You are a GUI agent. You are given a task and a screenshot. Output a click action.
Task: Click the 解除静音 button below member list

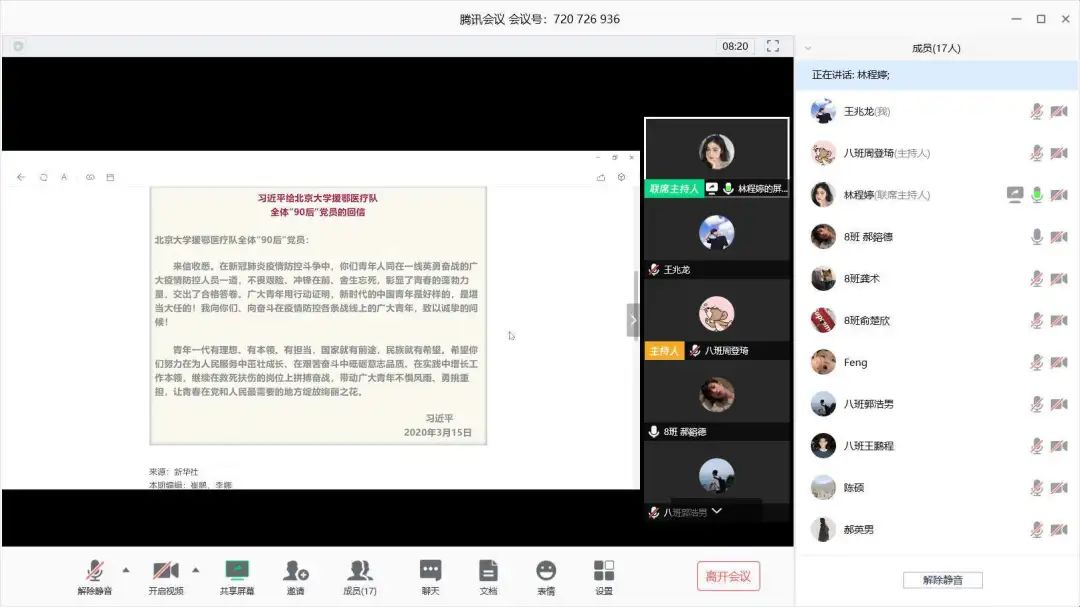pyautogui.click(x=942, y=580)
